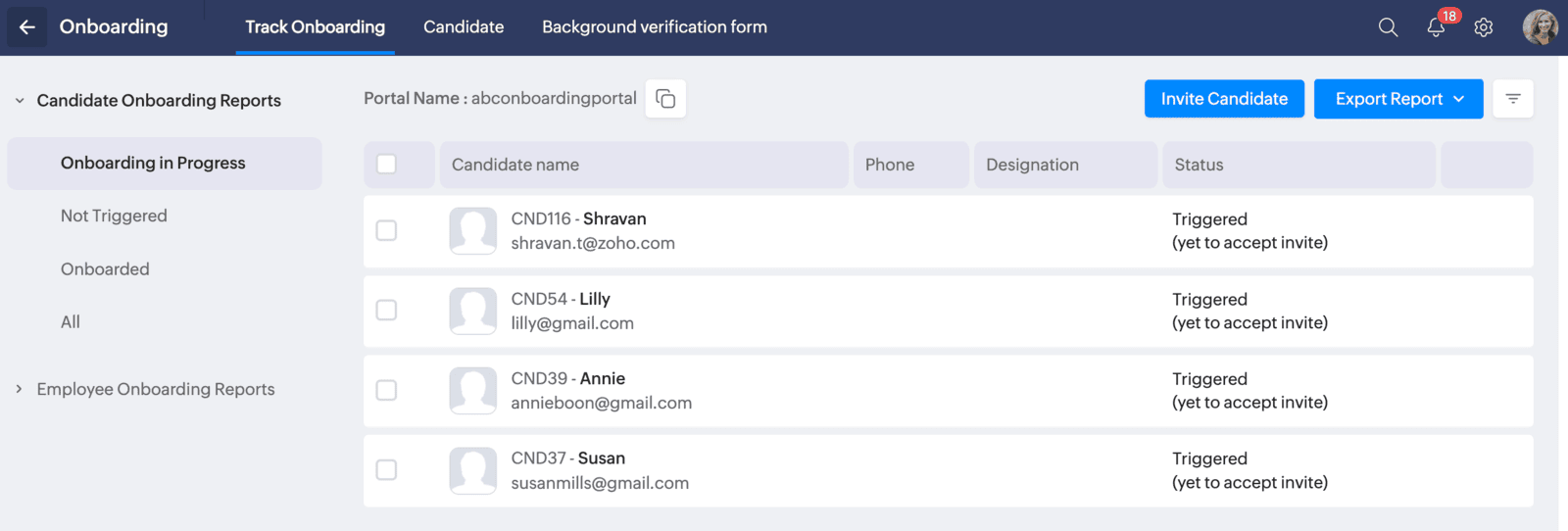Open the Onboarded report in sidebar
This screenshot has width=1568, height=531.
(105, 269)
